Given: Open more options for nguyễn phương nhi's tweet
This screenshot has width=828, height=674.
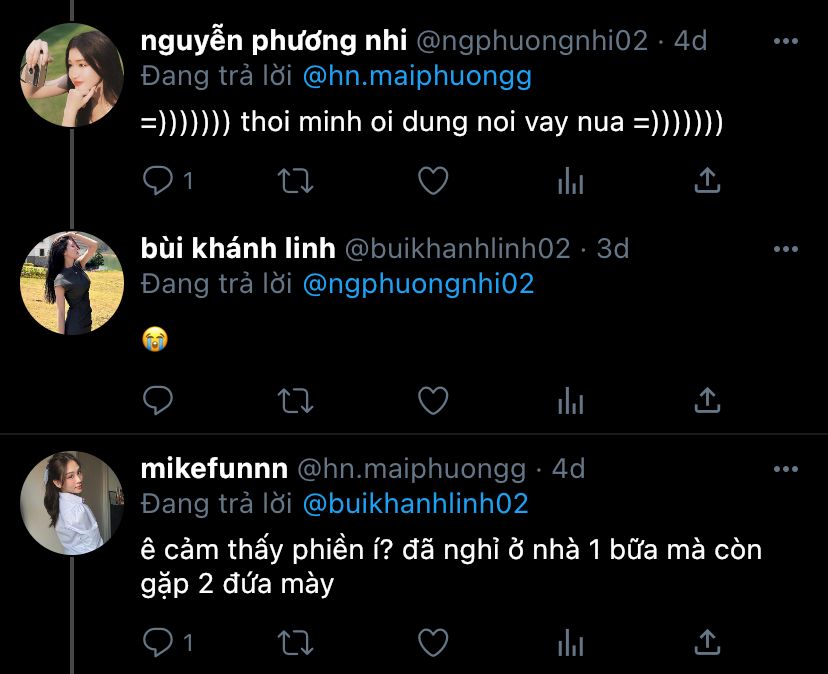Looking at the screenshot, I should coord(785,41).
